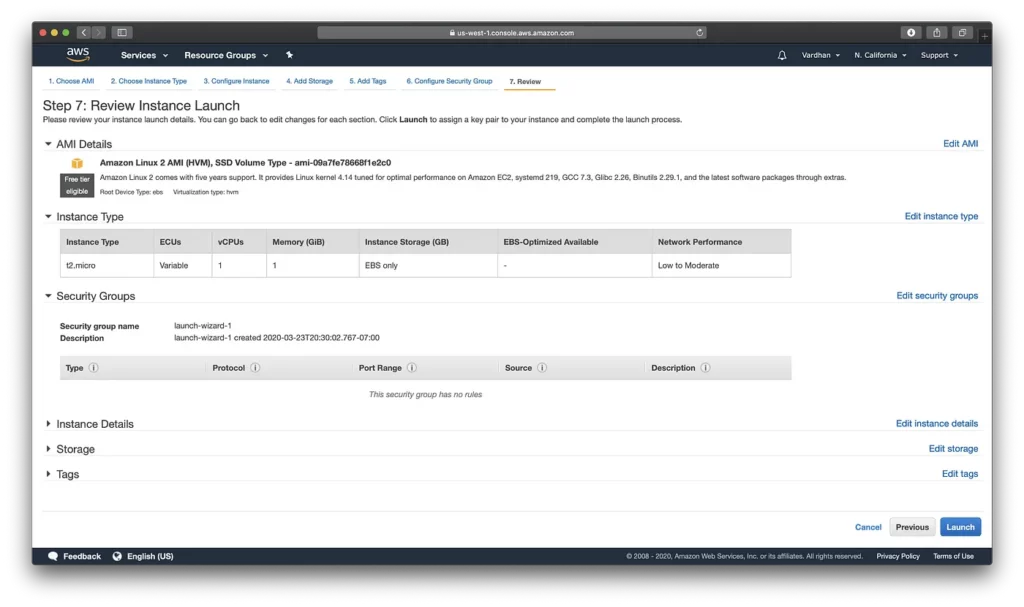Click the launch-wizard-1 security group name

(x=202, y=325)
